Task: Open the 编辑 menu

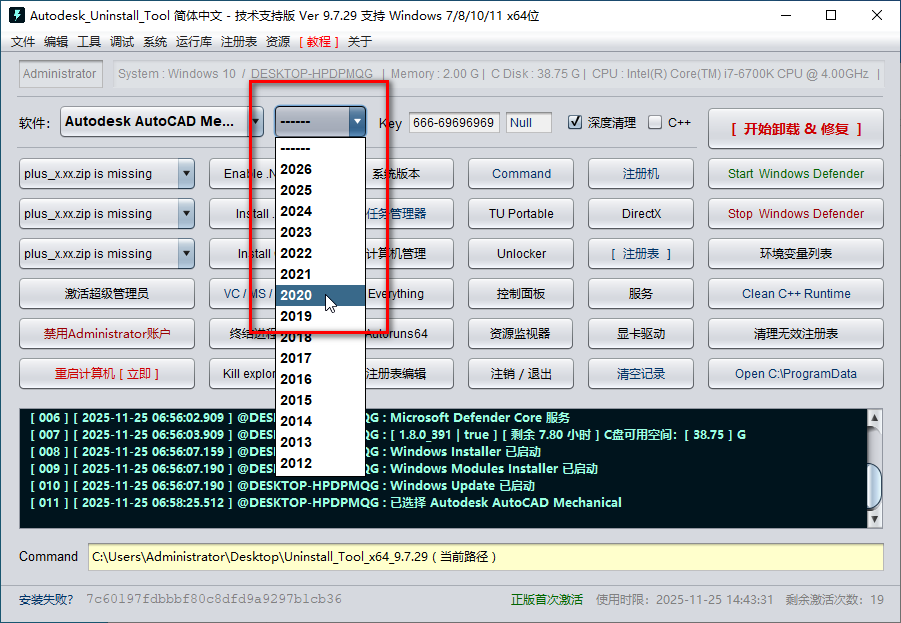Action: pyautogui.click(x=56, y=41)
